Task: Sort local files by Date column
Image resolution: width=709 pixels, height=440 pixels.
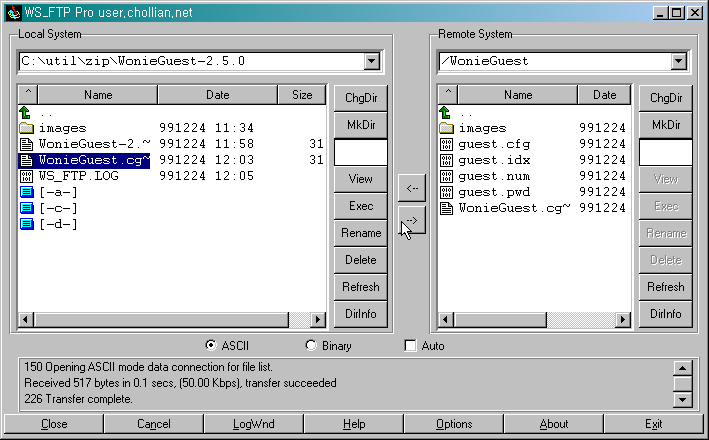Action: click(x=217, y=95)
